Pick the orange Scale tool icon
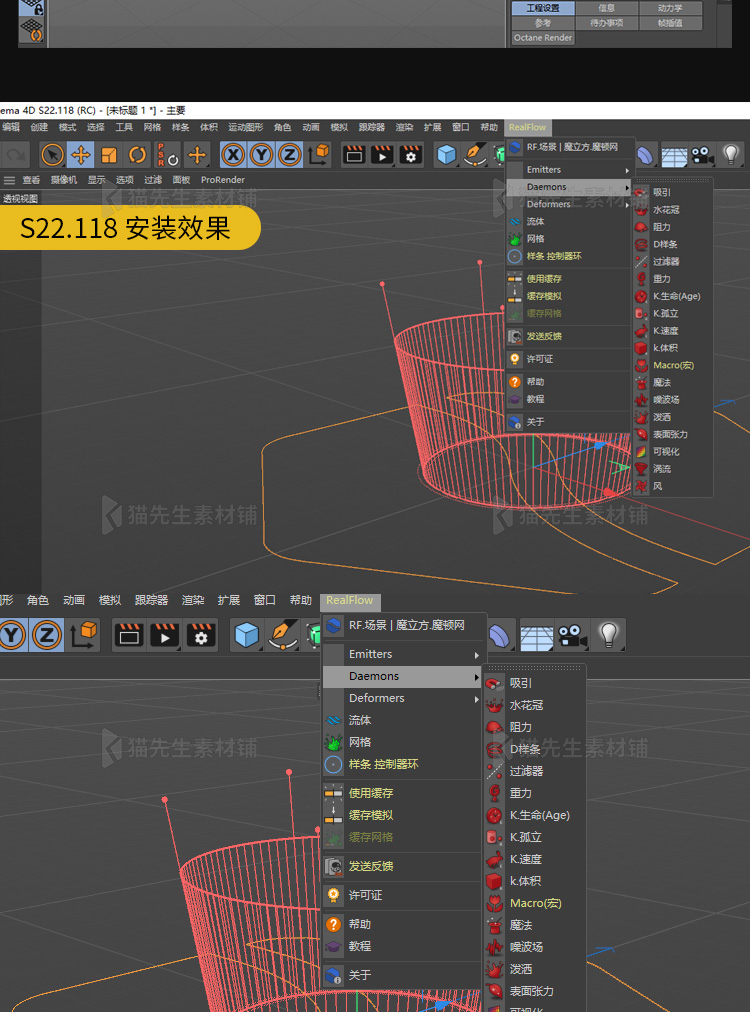The width and height of the screenshot is (750, 1012). pyautogui.click(x=109, y=155)
